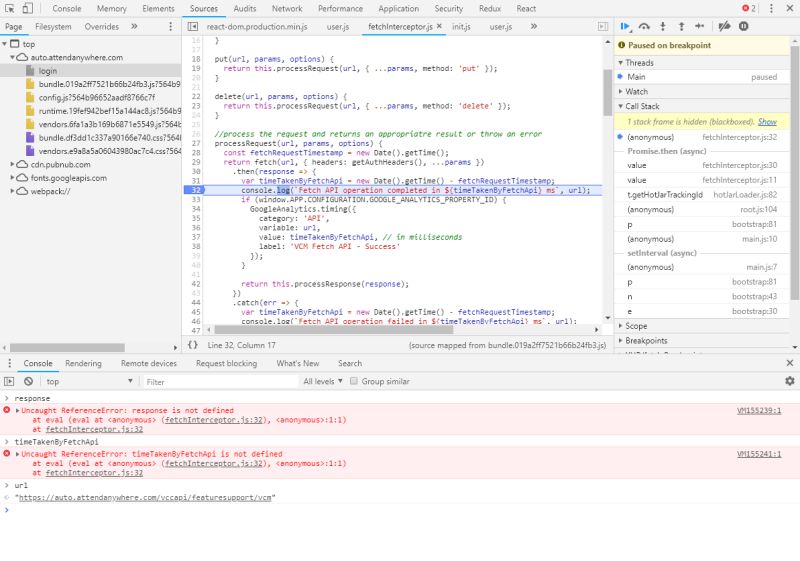The width and height of the screenshot is (800, 561).
Task: Select the Filesystem navigator tab
Action: coord(53,27)
